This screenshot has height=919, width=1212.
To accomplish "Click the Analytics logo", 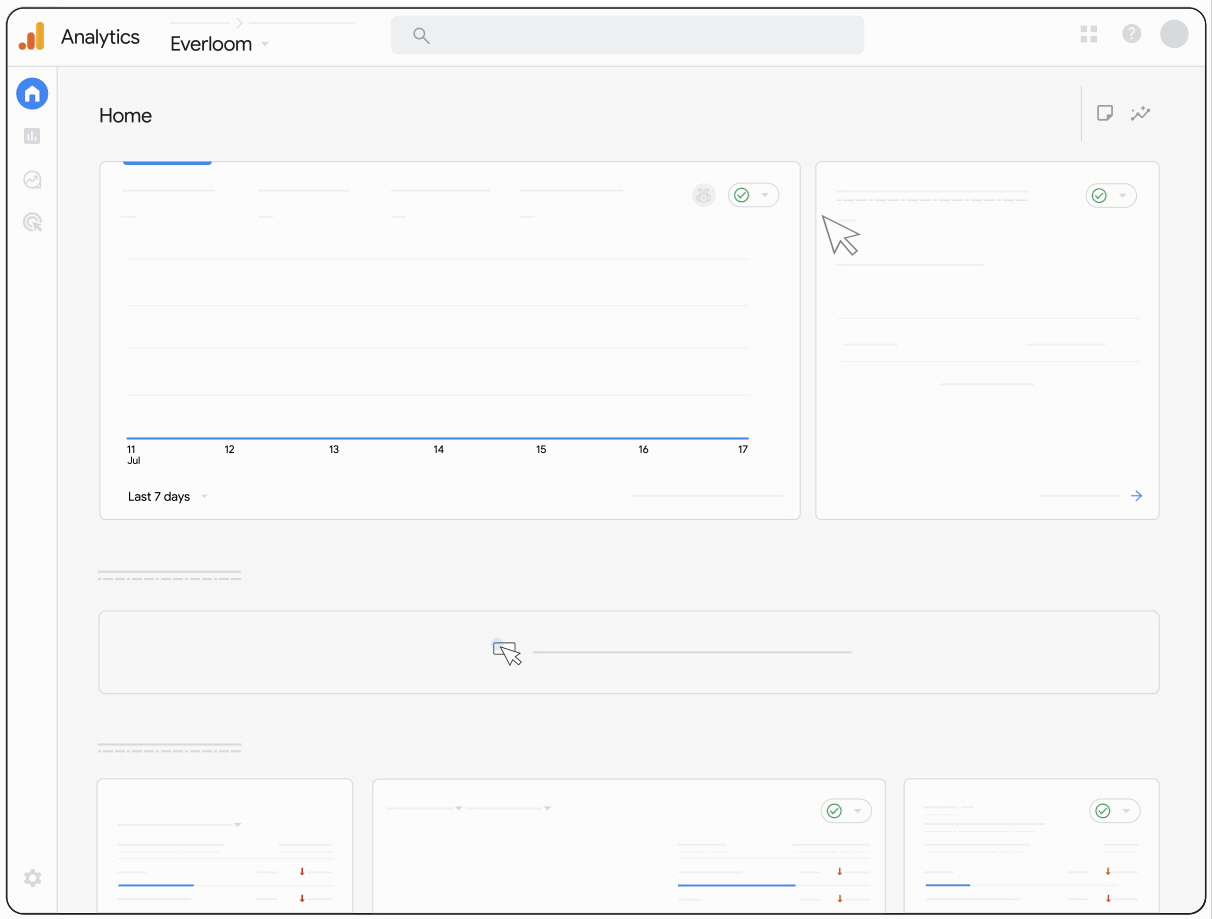I will point(32,37).
